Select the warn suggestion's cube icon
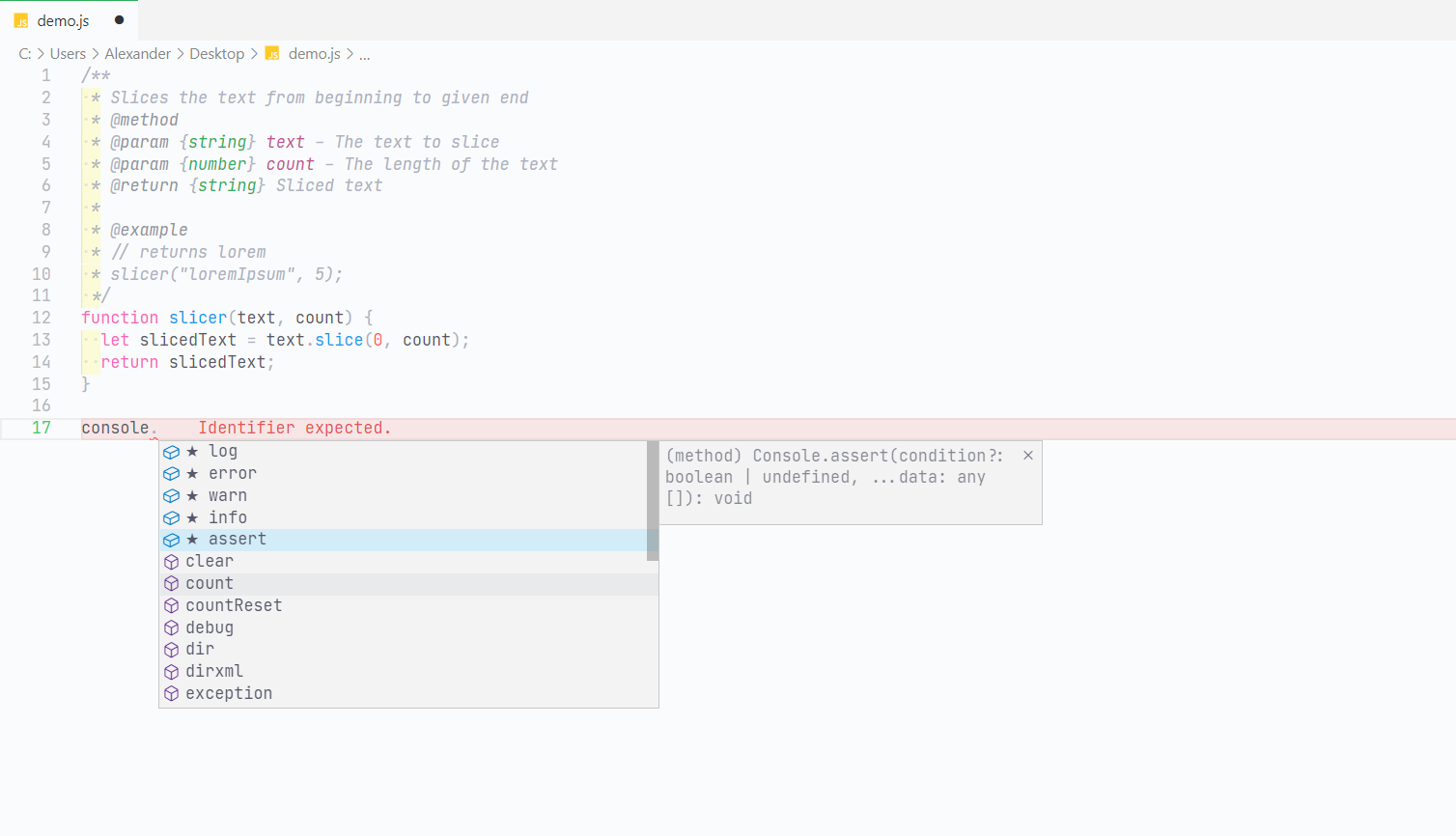Image resolution: width=1456 pixels, height=836 pixels. coord(172,495)
